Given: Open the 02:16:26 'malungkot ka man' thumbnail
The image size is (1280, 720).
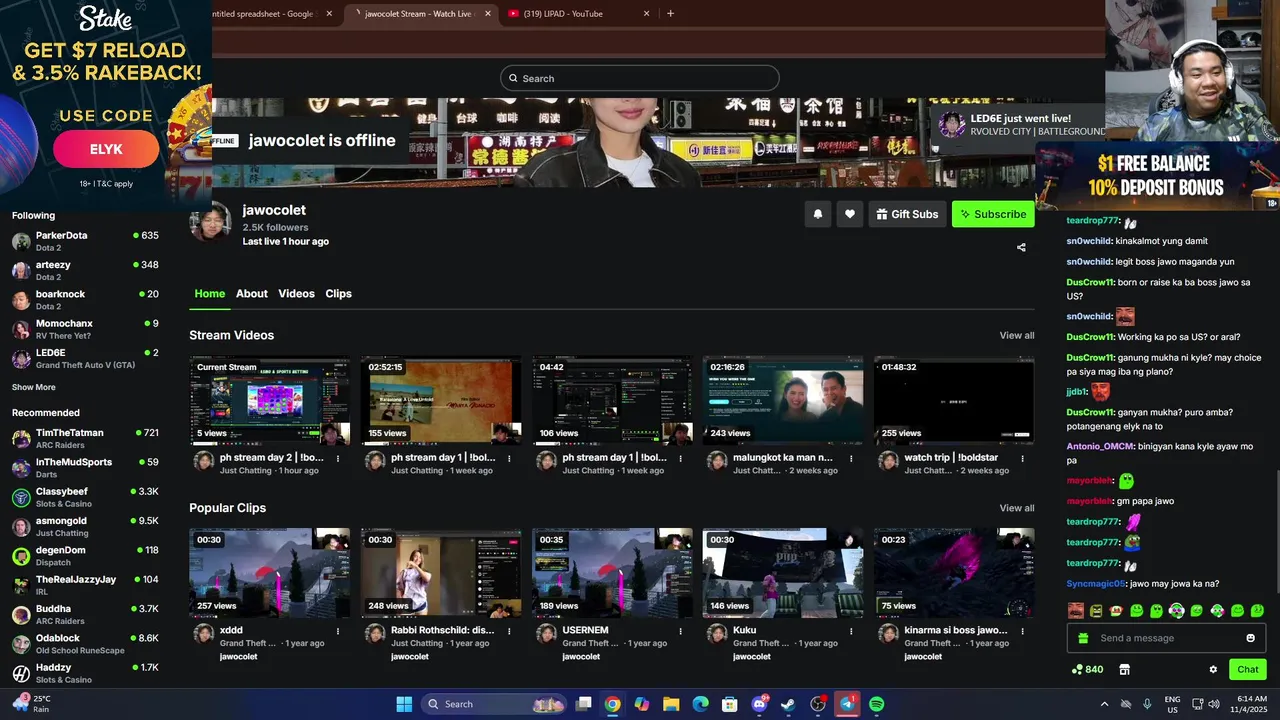Looking at the screenshot, I should click(x=783, y=400).
